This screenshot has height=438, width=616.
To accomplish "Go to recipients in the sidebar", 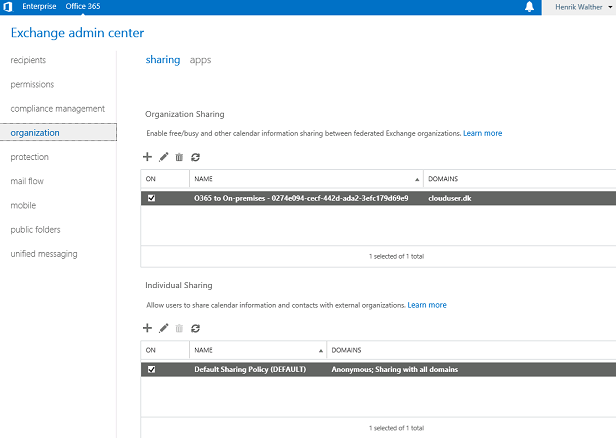I will [x=28, y=60].
